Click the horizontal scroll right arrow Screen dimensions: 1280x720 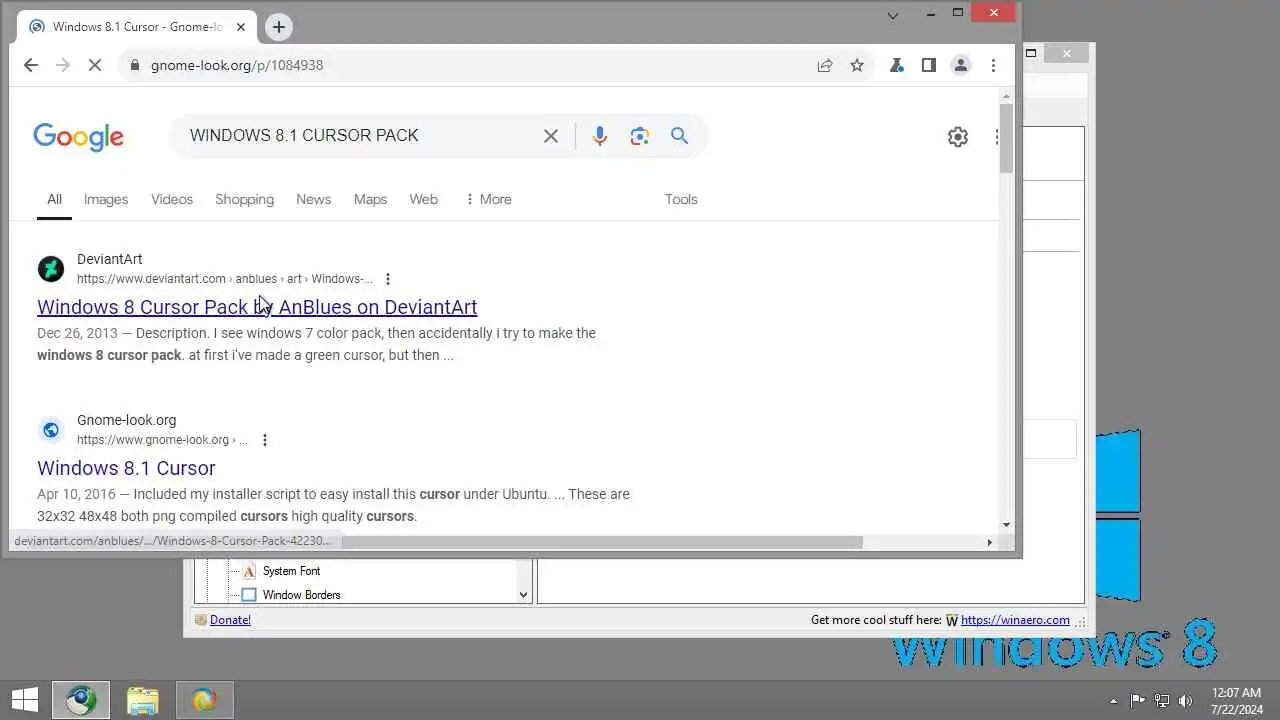[990, 542]
